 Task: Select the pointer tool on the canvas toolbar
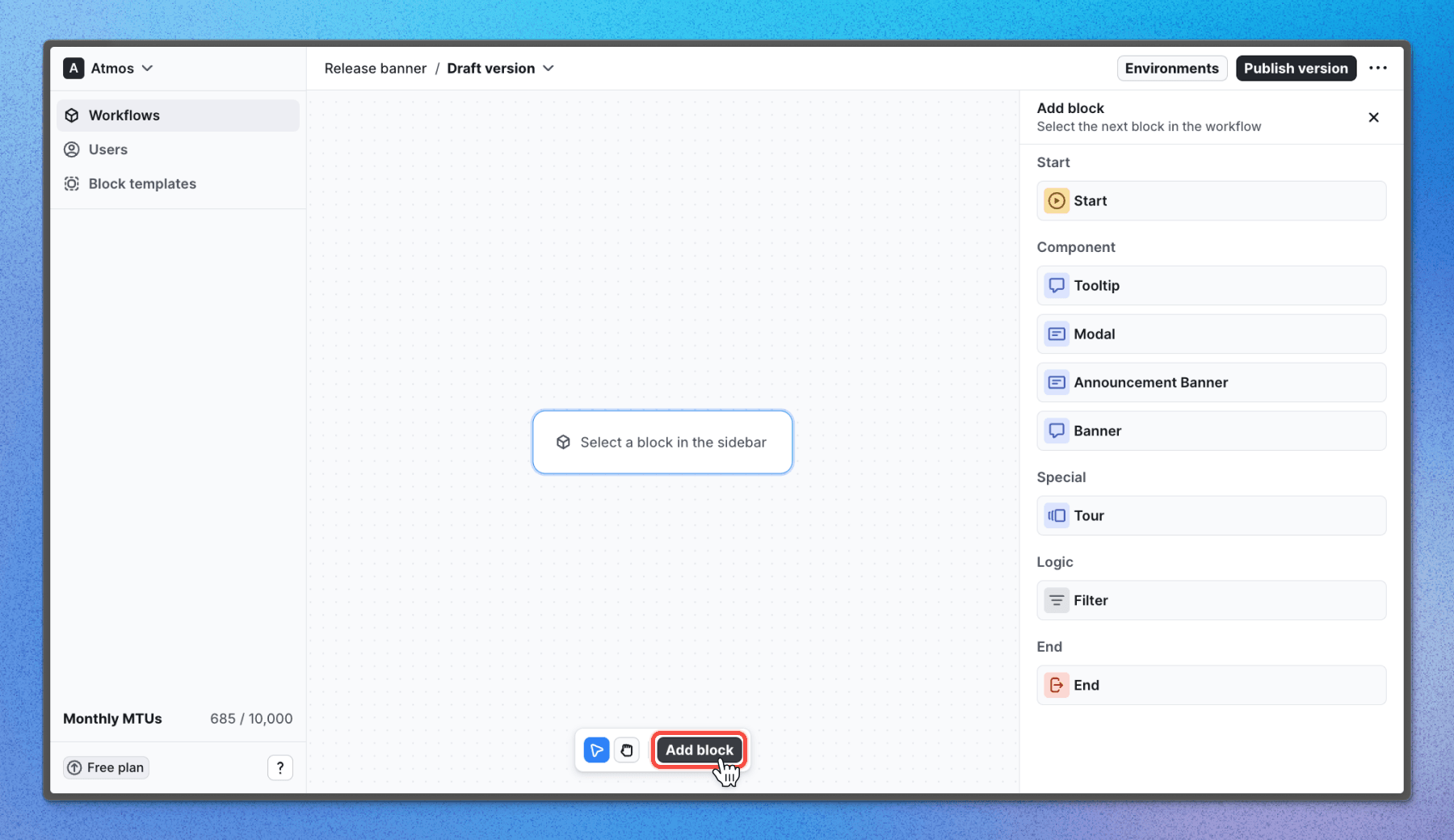point(595,750)
